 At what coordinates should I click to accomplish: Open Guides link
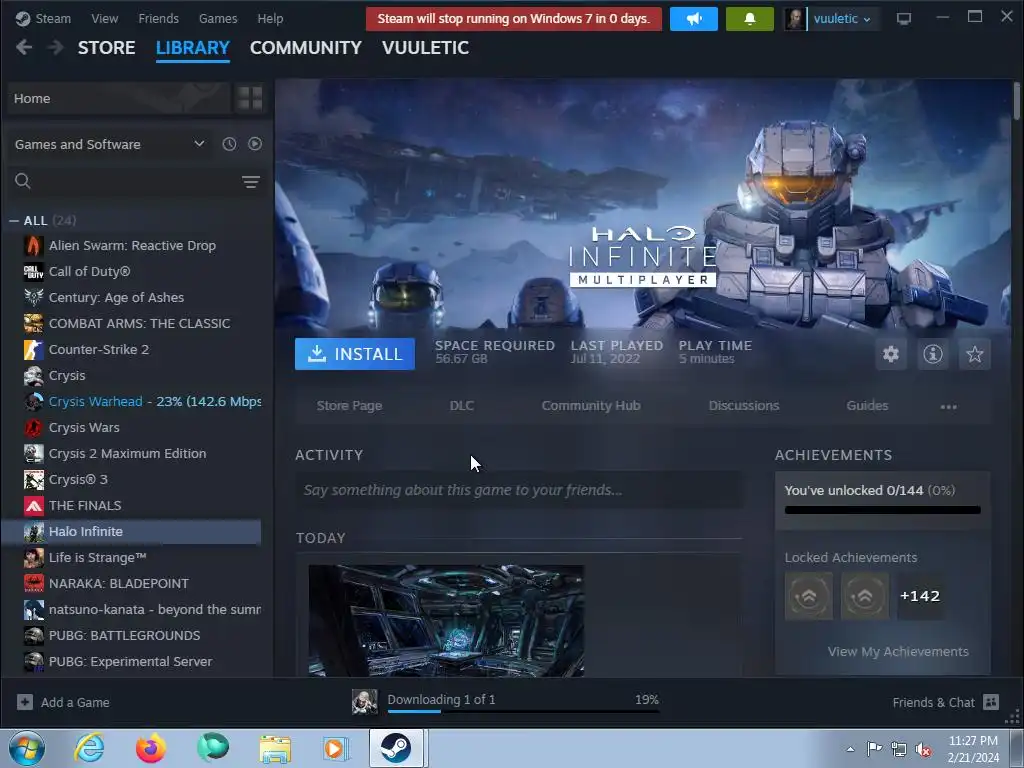coord(867,406)
